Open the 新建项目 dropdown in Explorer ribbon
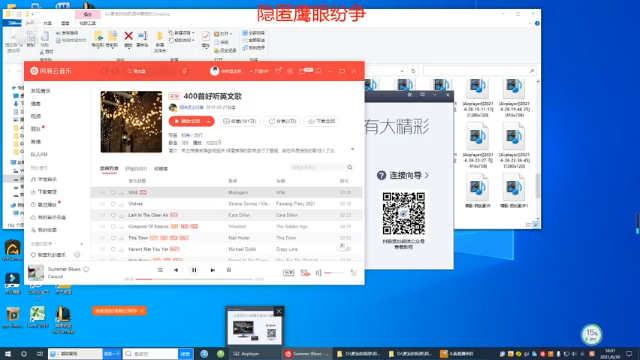The image size is (640, 360). [x=182, y=33]
